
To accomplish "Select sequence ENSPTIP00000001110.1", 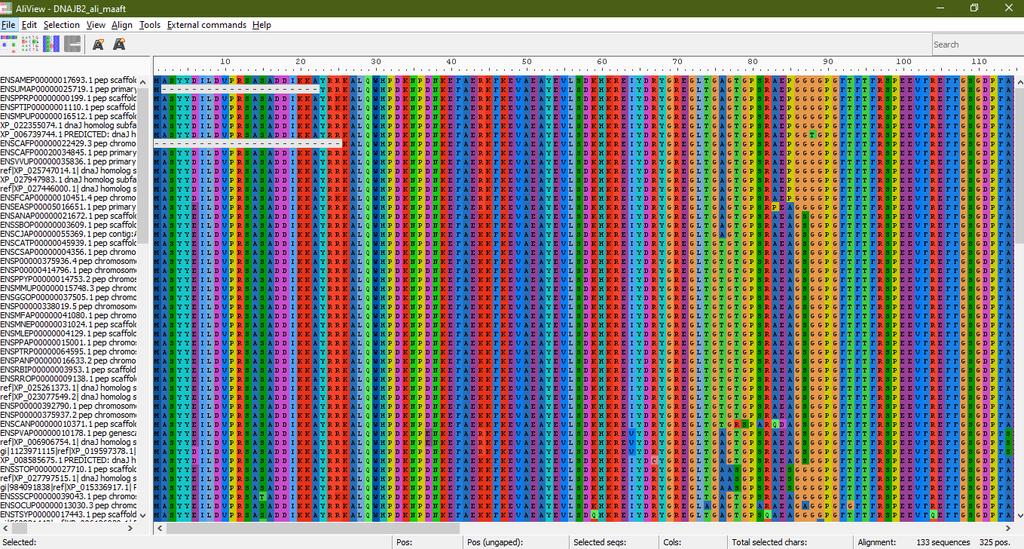I will [69, 107].
